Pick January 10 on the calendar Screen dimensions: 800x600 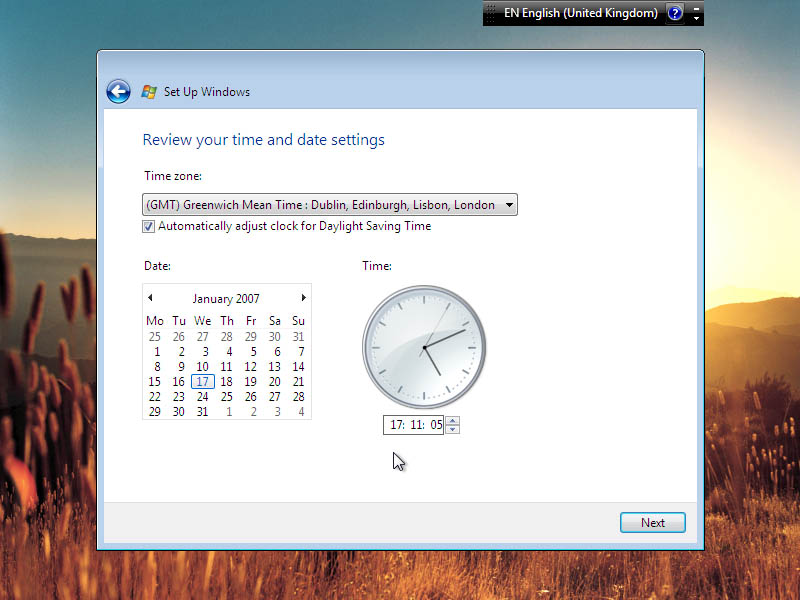tap(203, 366)
